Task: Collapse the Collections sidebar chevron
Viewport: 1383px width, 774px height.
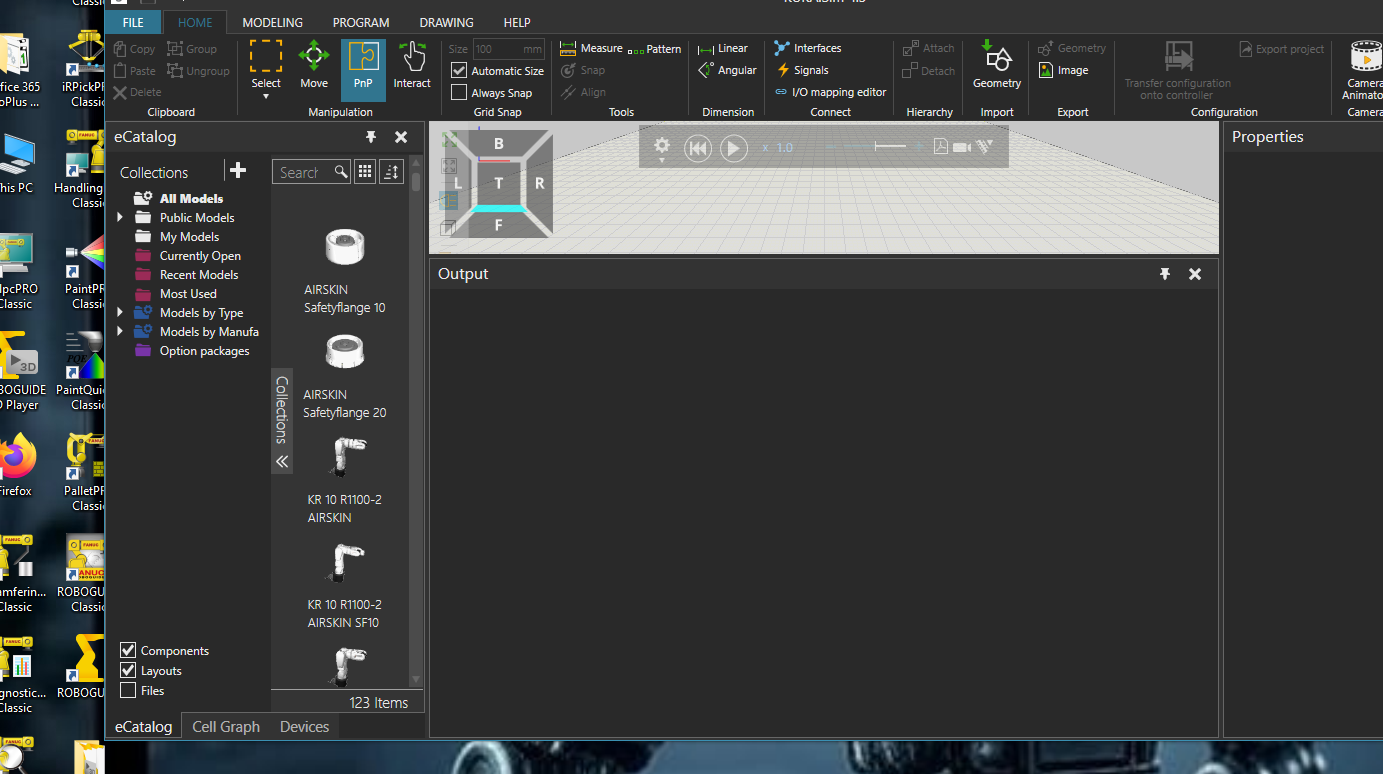Action: (282, 461)
